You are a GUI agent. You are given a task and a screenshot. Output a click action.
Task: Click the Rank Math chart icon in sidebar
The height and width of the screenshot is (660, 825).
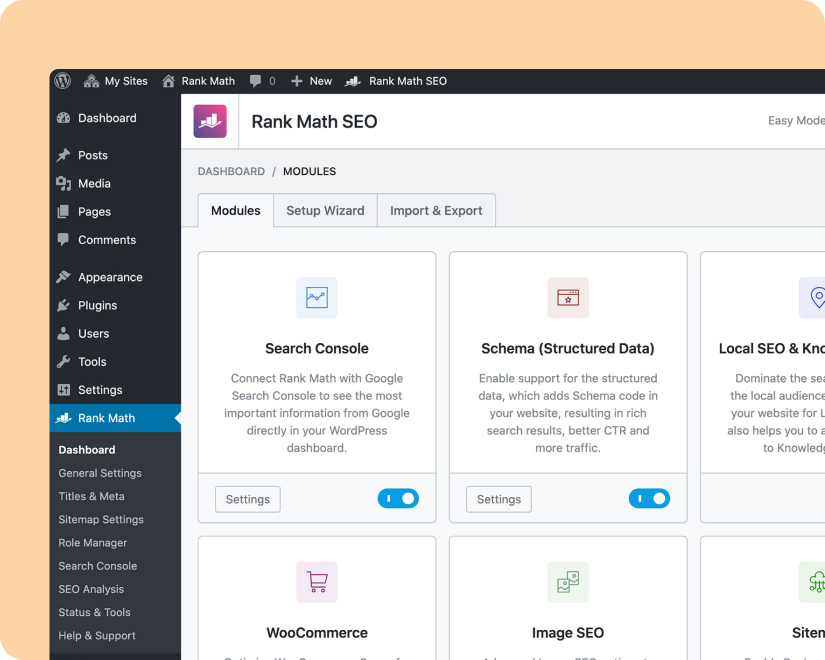tap(64, 418)
